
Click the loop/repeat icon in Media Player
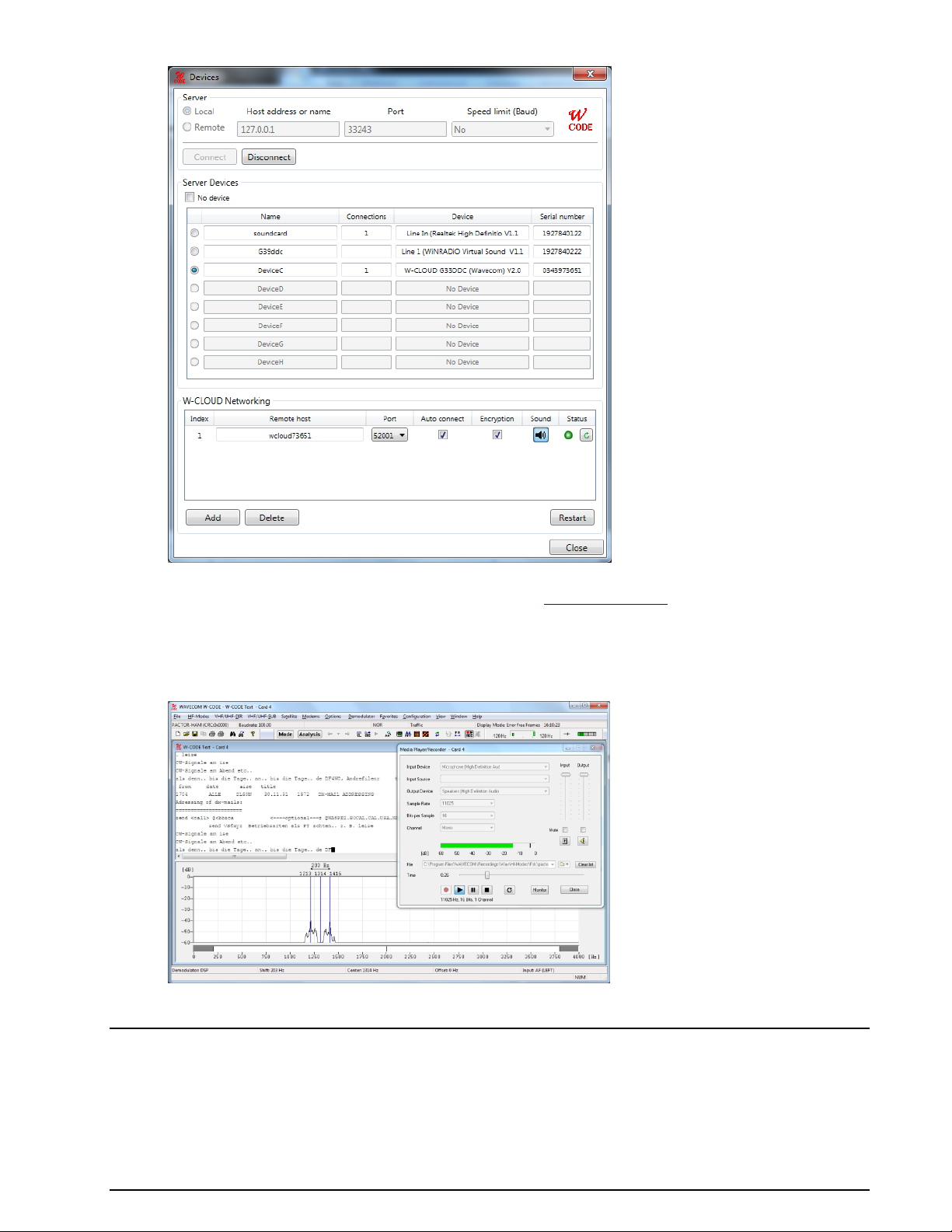[x=509, y=890]
